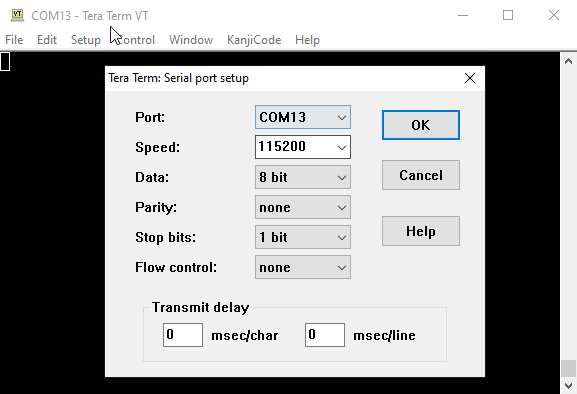The height and width of the screenshot is (394, 577).
Task: Open the Stop bits dropdown
Action: click(303, 237)
